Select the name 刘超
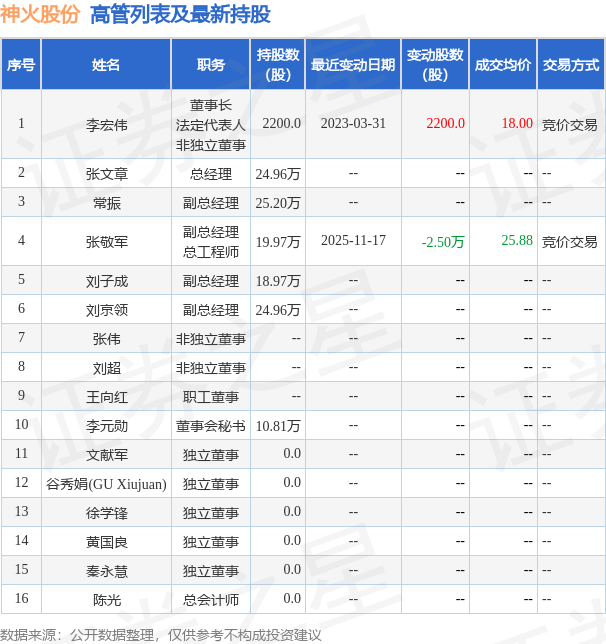The height and width of the screenshot is (644, 606). click(106, 368)
